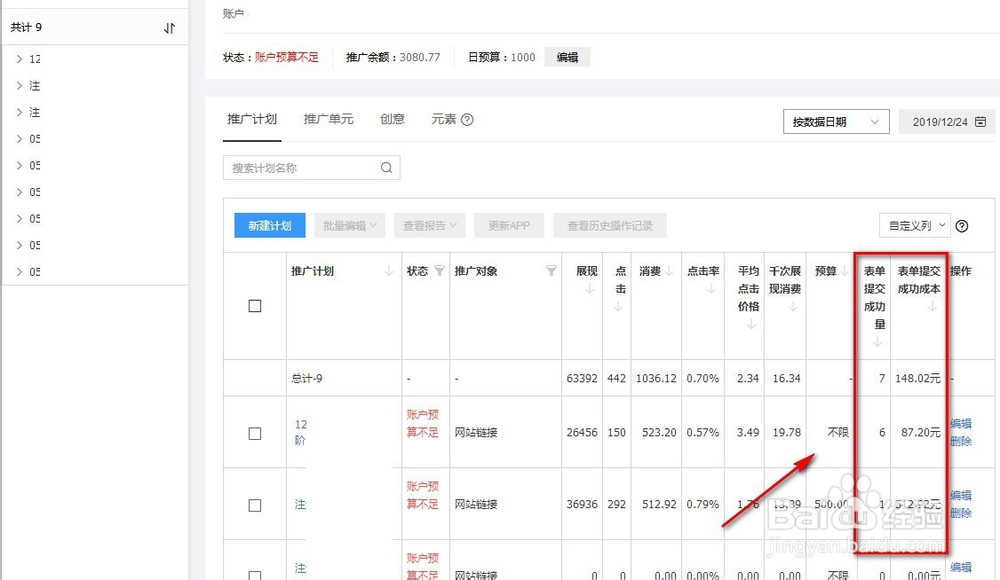Sort by the 消费 column arrow
This screenshot has width=1000, height=580.
point(669,271)
